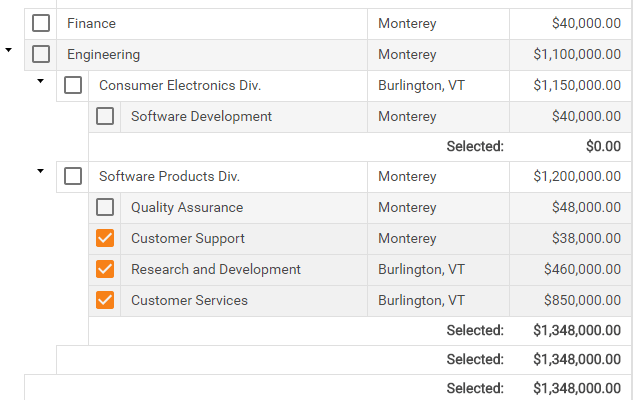This screenshot has height=400, width=640.
Task: Uncheck the Customer Support checkbox
Action: click(105, 238)
